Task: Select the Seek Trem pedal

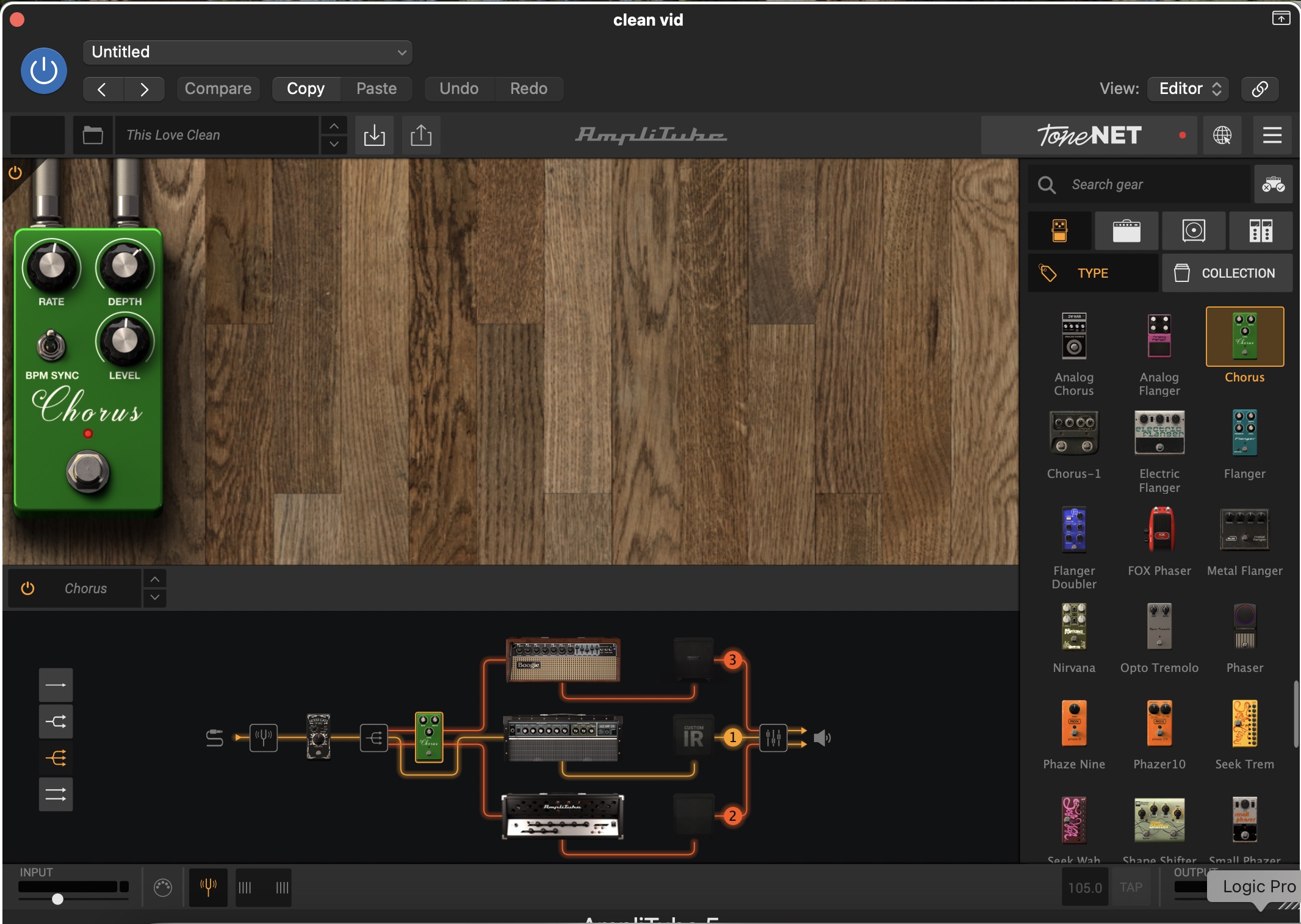Action: (x=1245, y=735)
